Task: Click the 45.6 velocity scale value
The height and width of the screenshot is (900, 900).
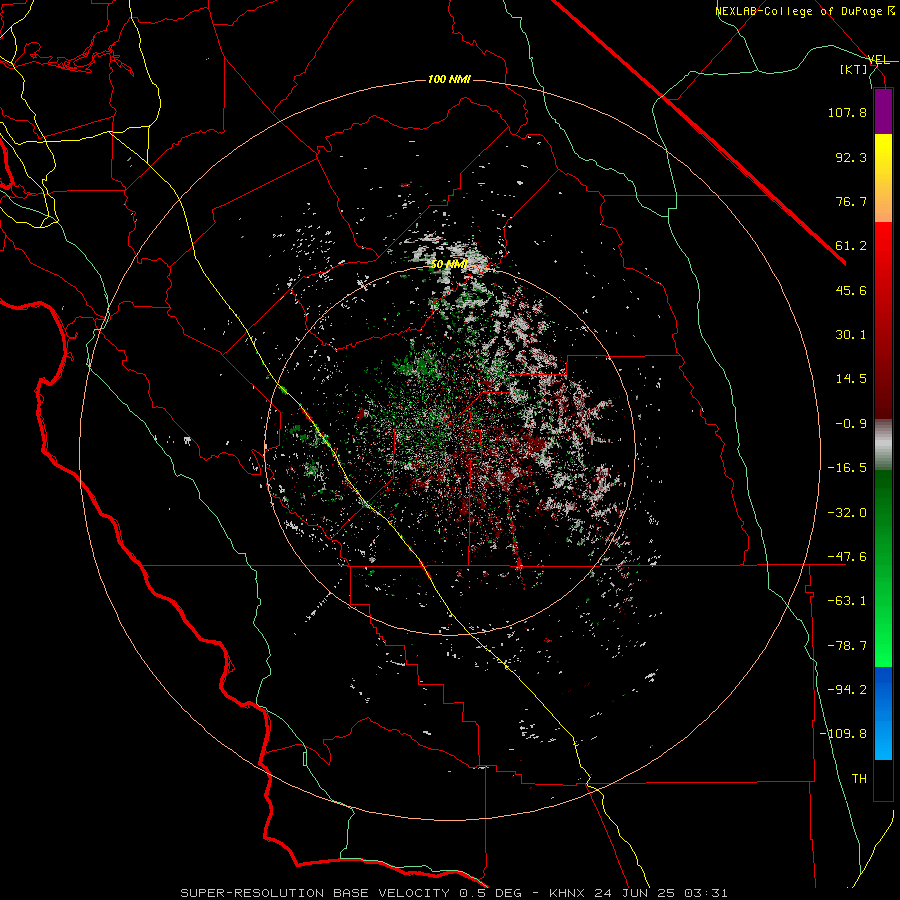Action: coord(851,290)
